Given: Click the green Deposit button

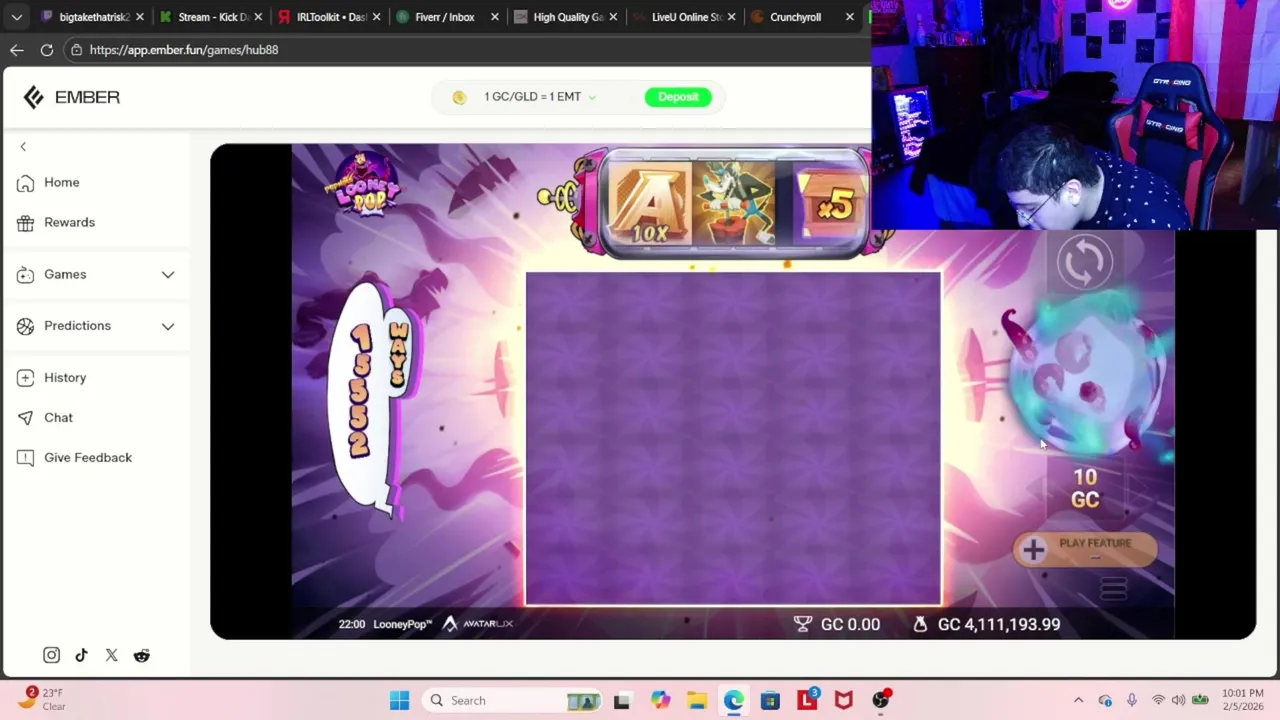Looking at the screenshot, I should pyautogui.click(x=678, y=97).
